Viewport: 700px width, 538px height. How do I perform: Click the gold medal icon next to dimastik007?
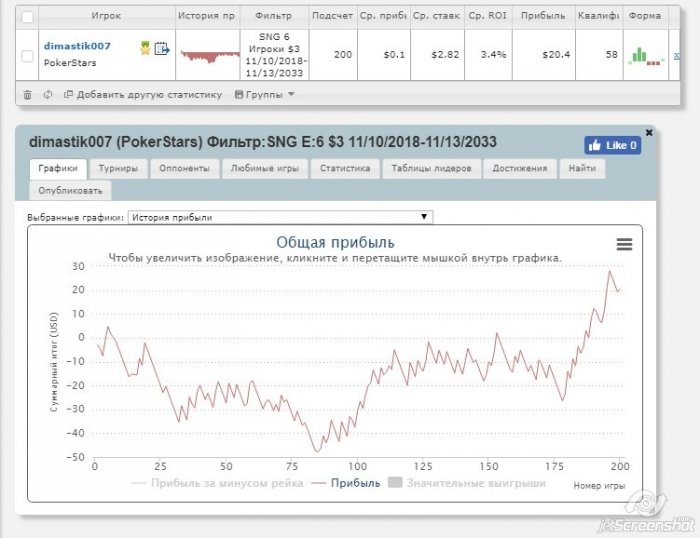pyautogui.click(x=145, y=48)
